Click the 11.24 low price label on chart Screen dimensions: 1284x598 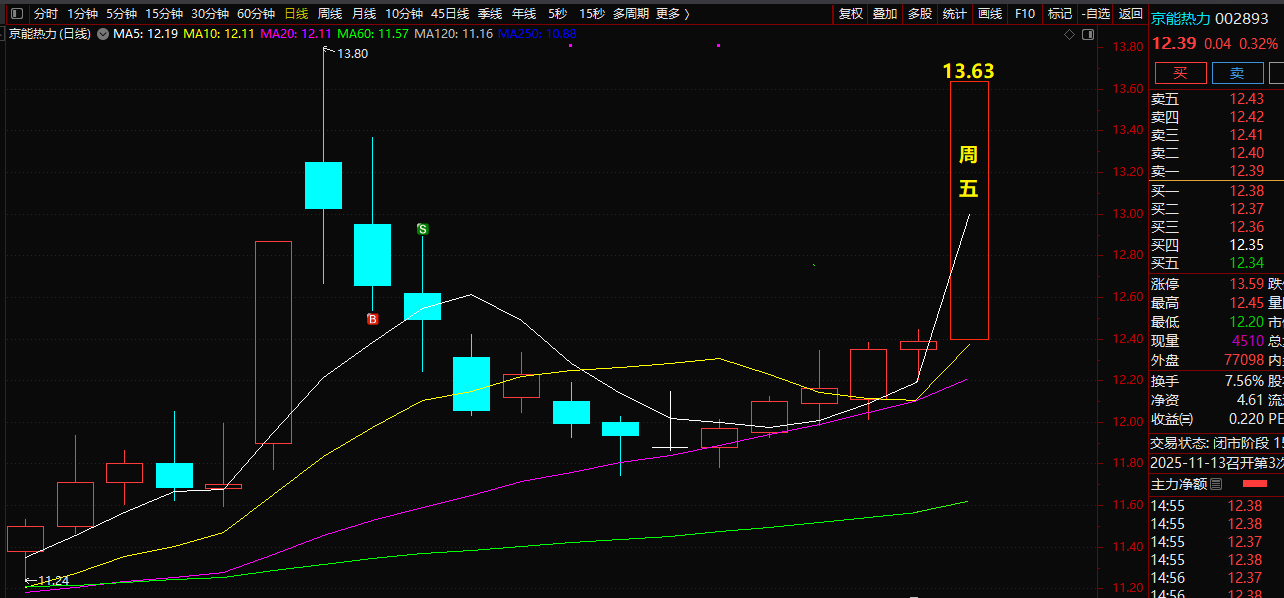(54, 581)
